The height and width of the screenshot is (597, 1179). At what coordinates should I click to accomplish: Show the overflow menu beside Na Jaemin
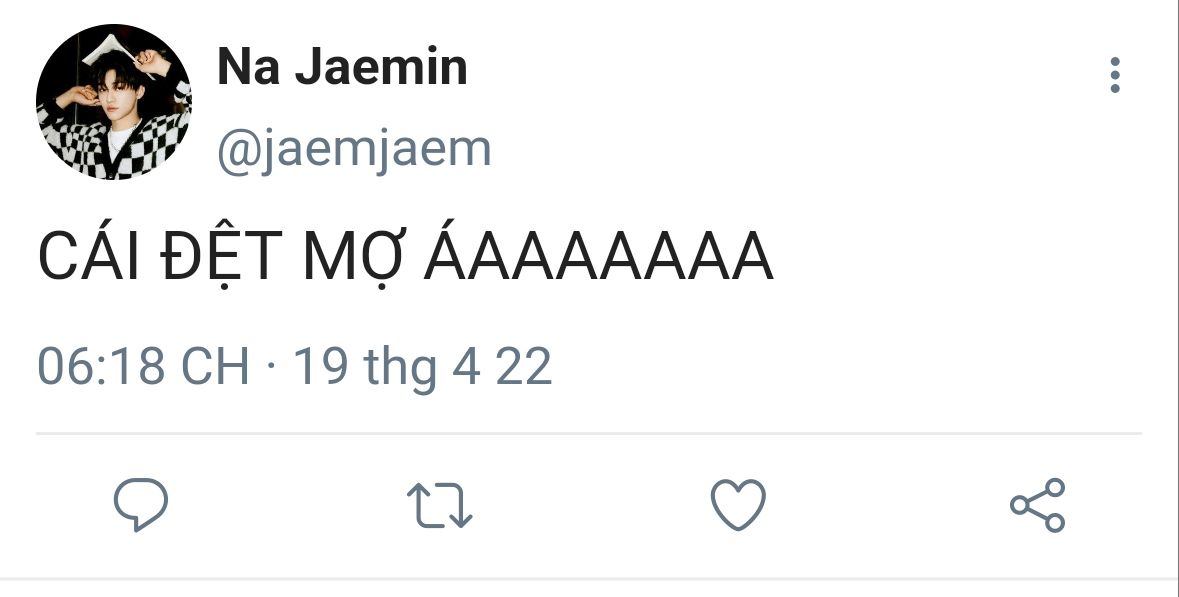pyautogui.click(x=1114, y=75)
